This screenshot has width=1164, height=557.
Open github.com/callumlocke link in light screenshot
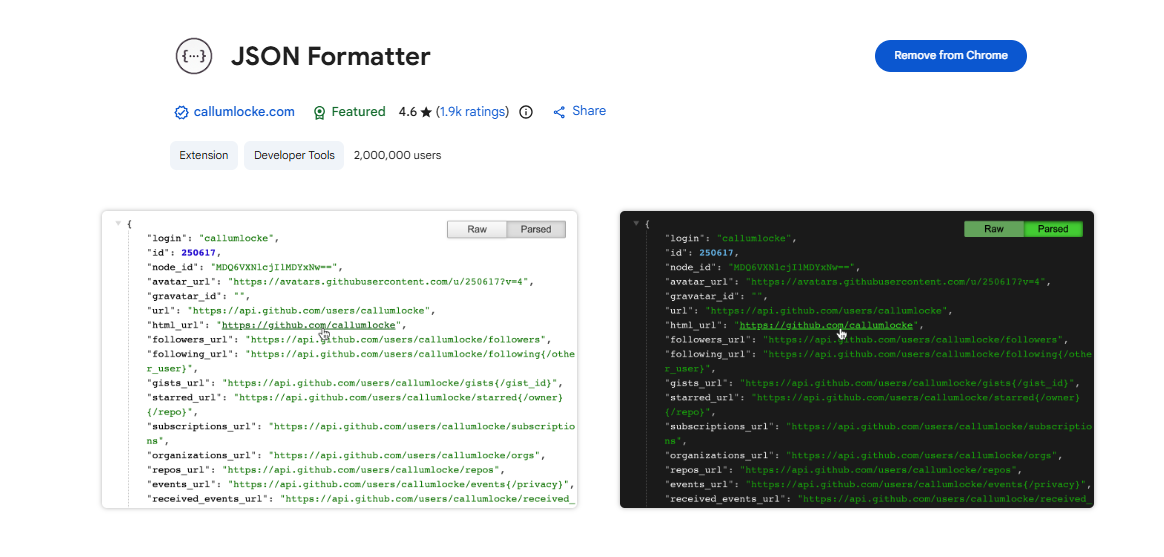310,325
